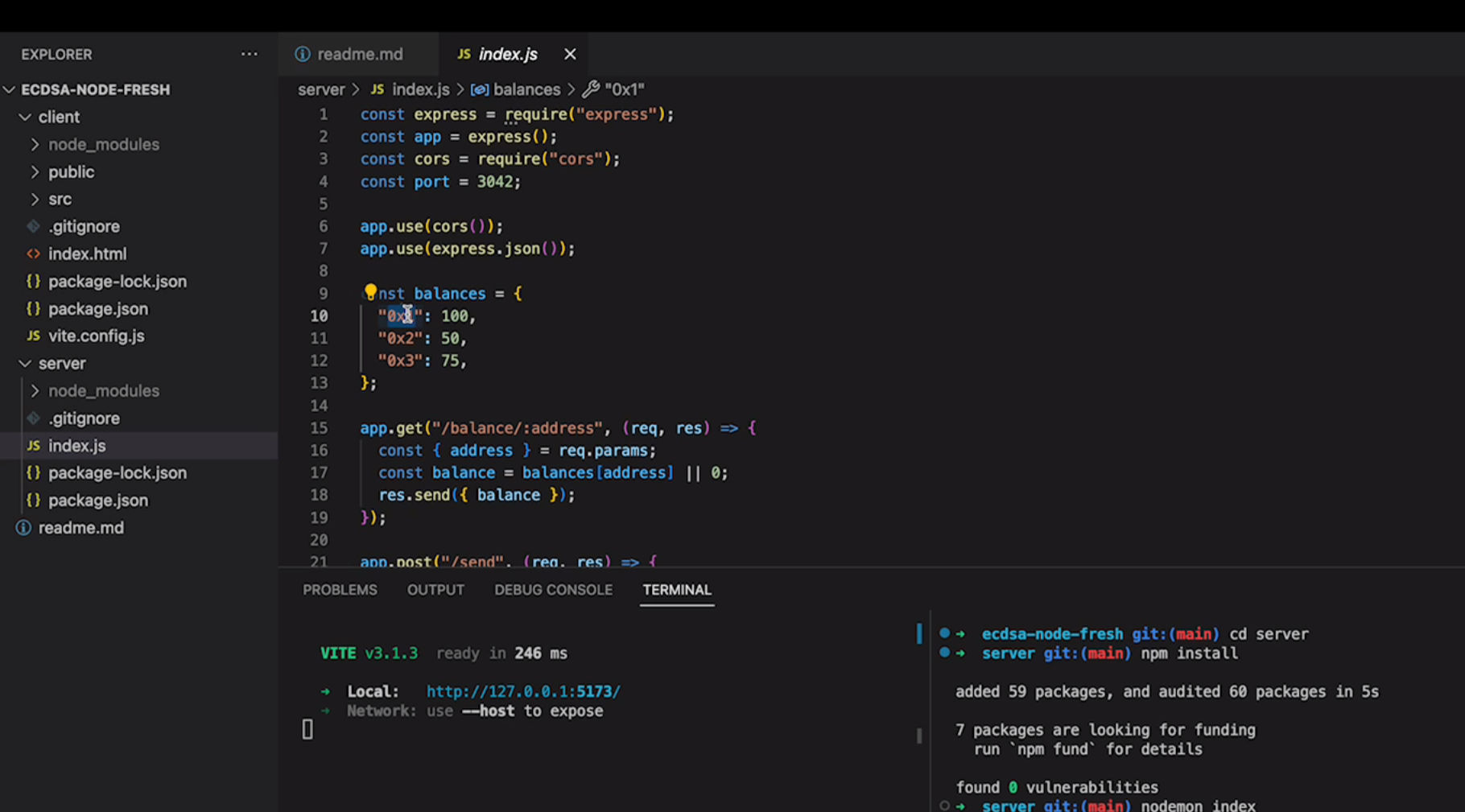Click the JS icon on the index.js editor tab
Screen dimensions: 1465x812
464,54
